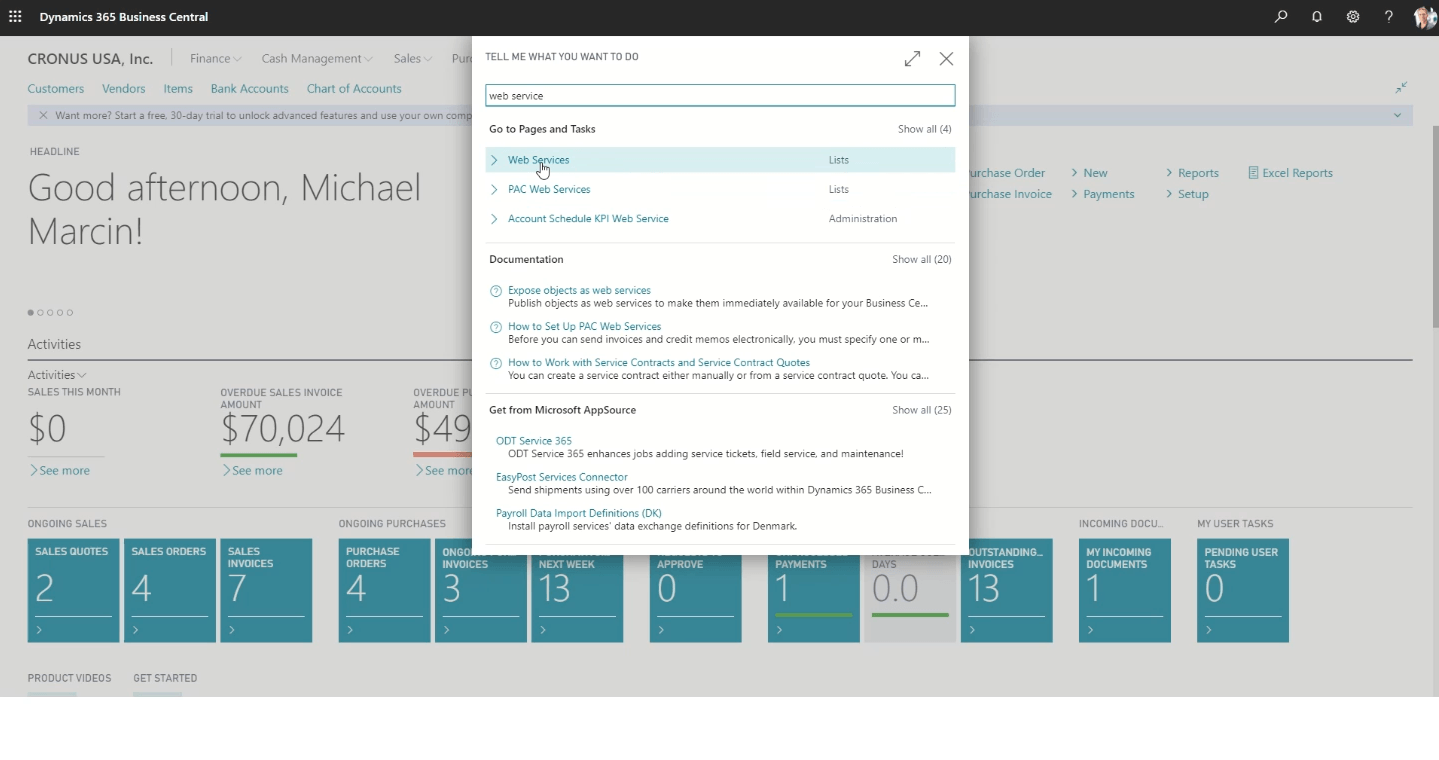Expand the New action group
1439x760 pixels.
pos(1090,173)
